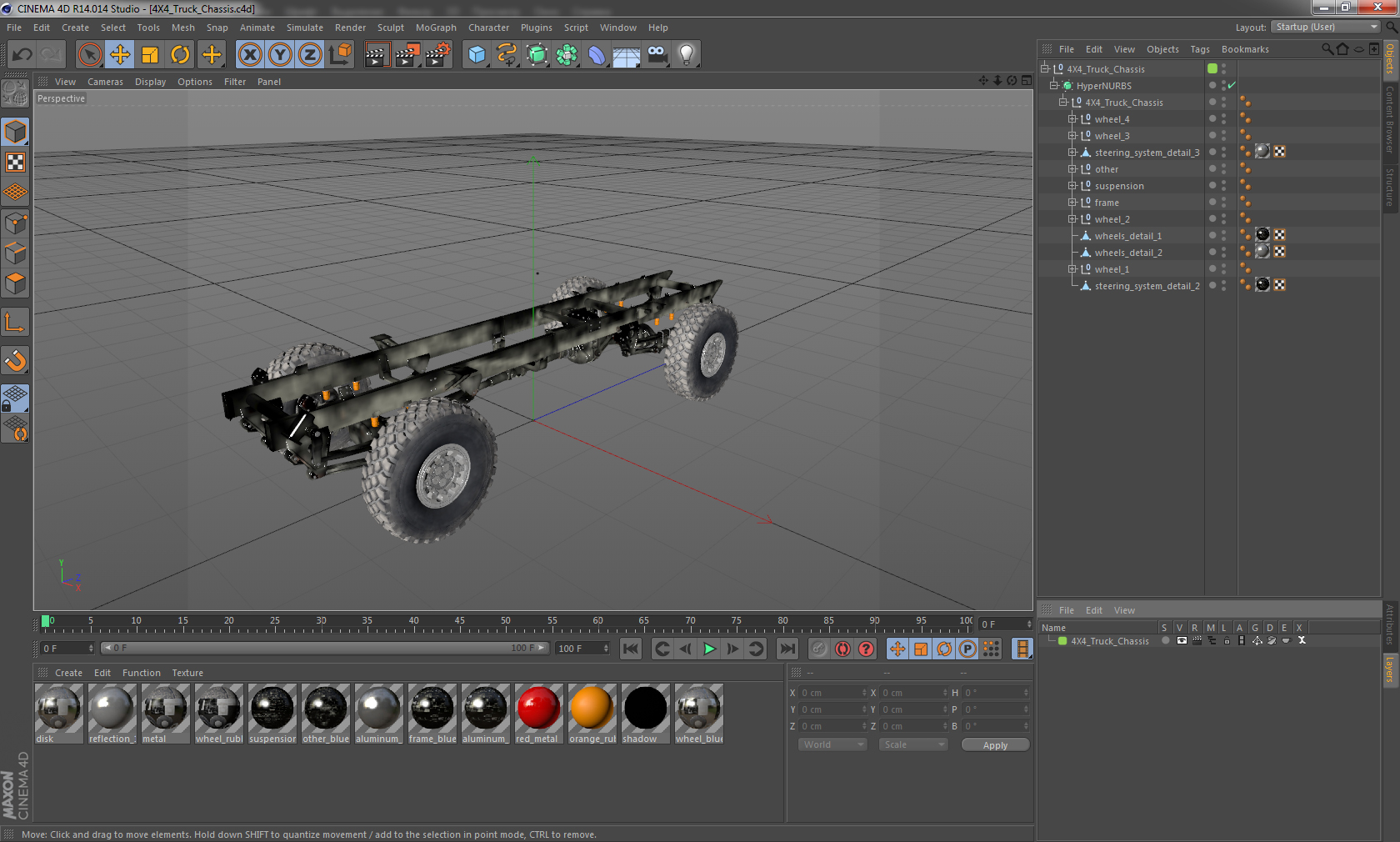Open Edit Render Settings

pyautogui.click(x=437, y=55)
